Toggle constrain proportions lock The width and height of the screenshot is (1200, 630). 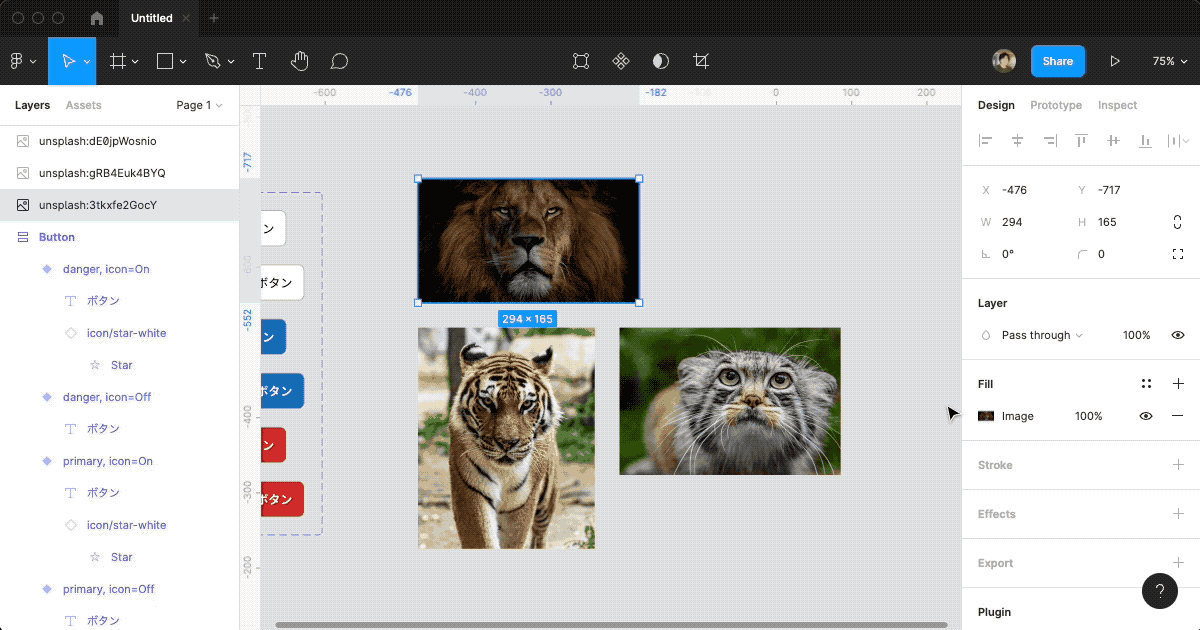pyautogui.click(x=1178, y=222)
